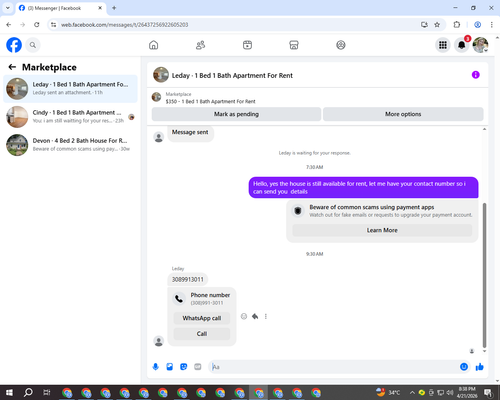Click the Call button for phone number

pos(202,334)
